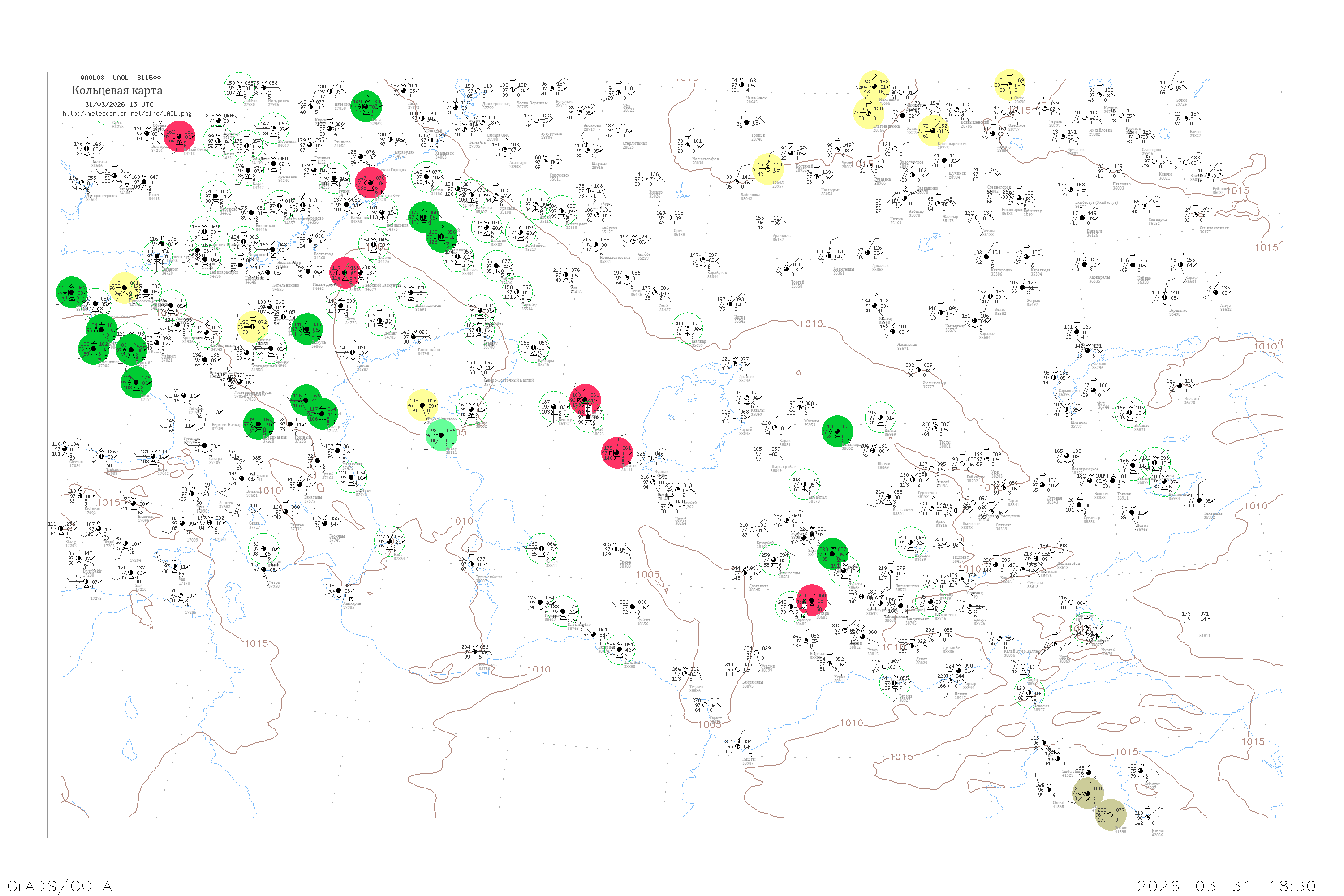The height and width of the screenshot is (896, 1344).
Task: Click the GrADS/COLA label at bottom left
Action: [60, 886]
